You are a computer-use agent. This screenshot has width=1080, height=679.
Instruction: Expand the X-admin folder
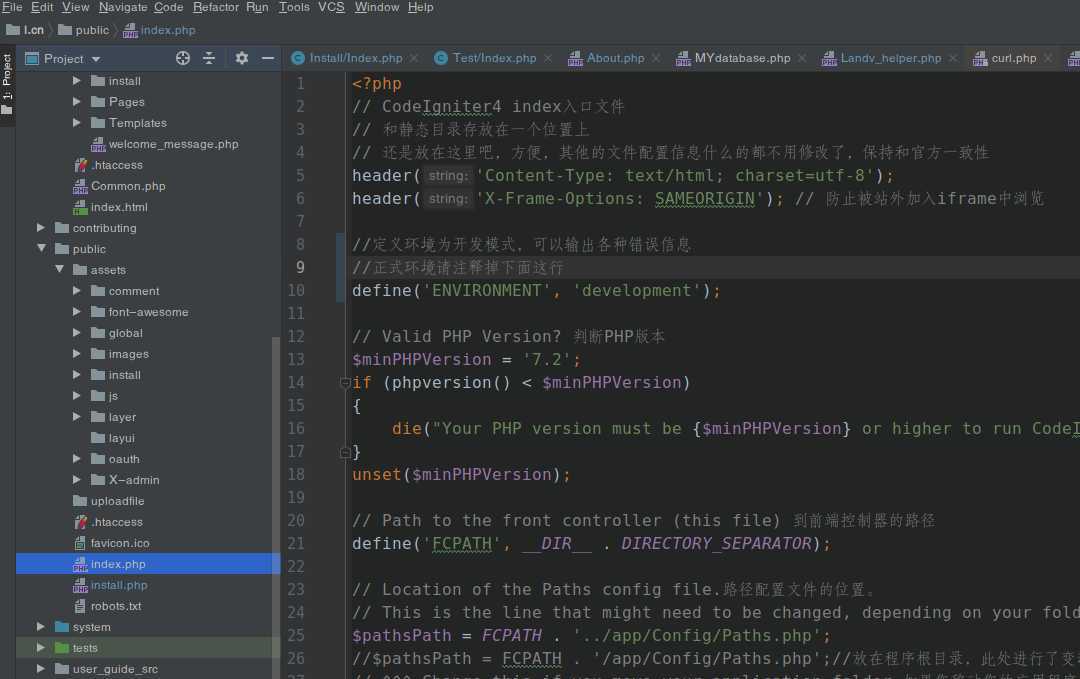(76, 480)
